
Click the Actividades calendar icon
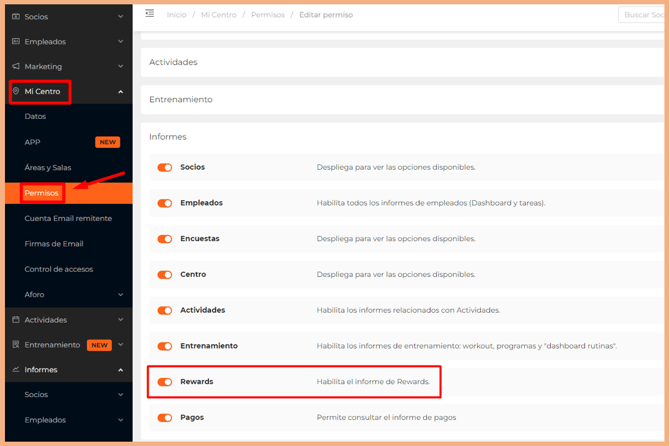[16, 320]
